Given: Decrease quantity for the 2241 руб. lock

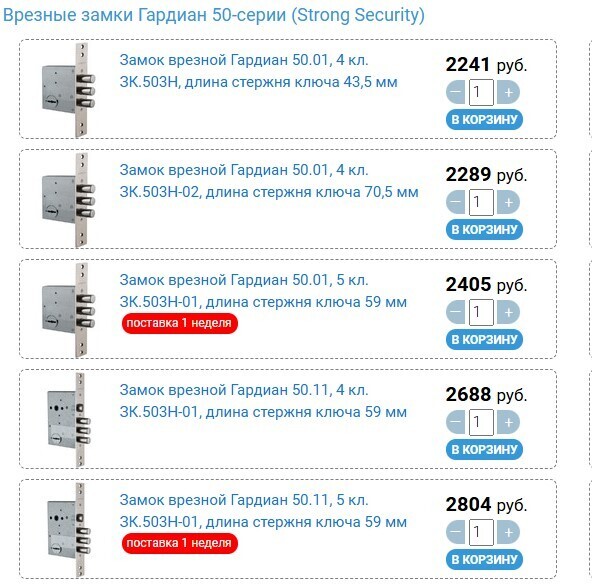Looking at the screenshot, I should click(x=455, y=92).
